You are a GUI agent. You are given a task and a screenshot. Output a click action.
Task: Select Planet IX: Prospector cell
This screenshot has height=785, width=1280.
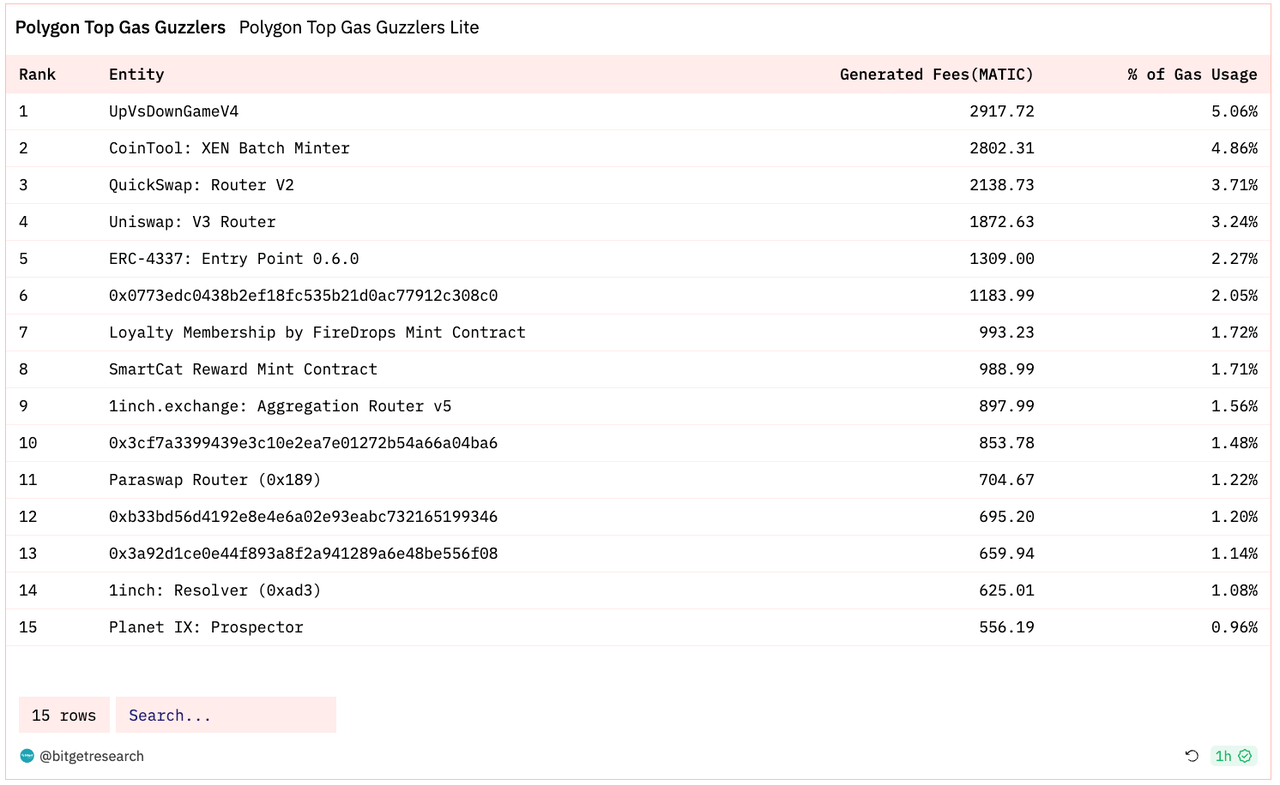coord(206,628)
